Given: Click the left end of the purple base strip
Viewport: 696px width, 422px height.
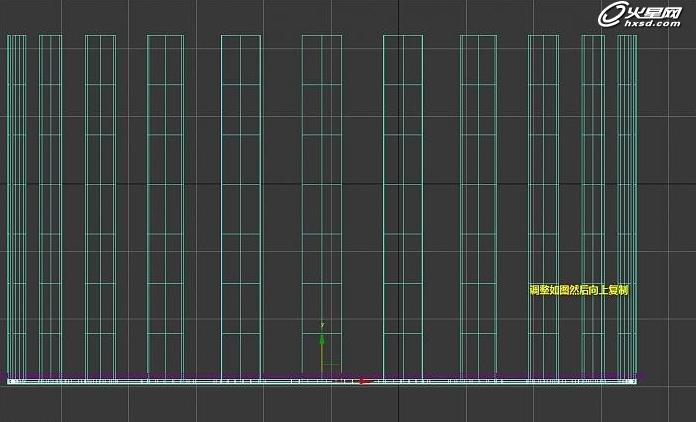Looking at the screenshot, I should coord(12,377).
